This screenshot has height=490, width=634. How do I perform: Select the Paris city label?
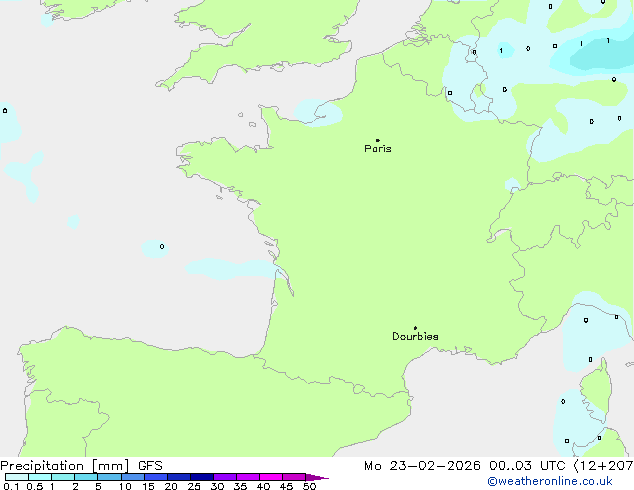tap(378, 149)
